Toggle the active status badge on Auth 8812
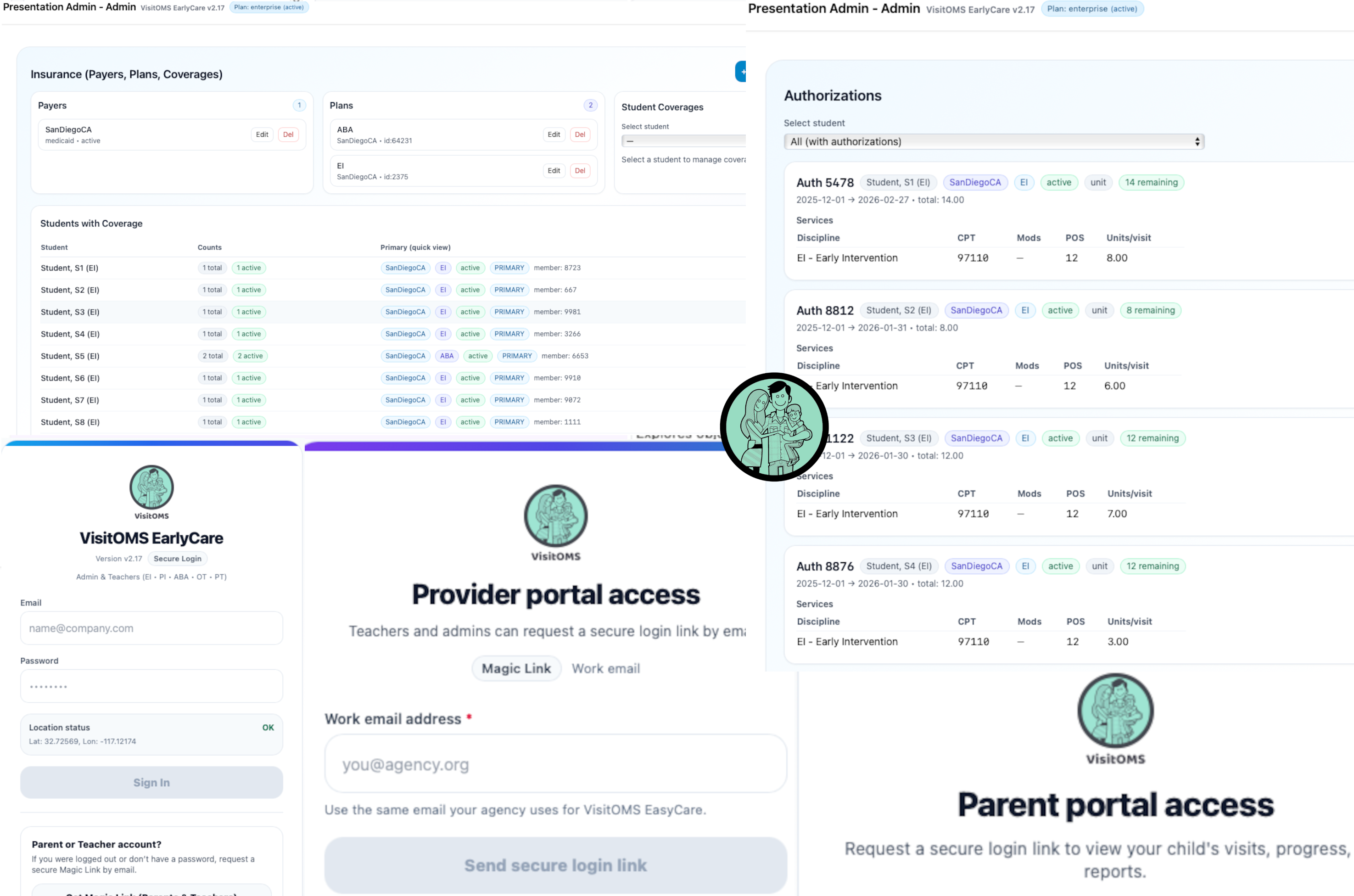 [x=1060, y=310]
